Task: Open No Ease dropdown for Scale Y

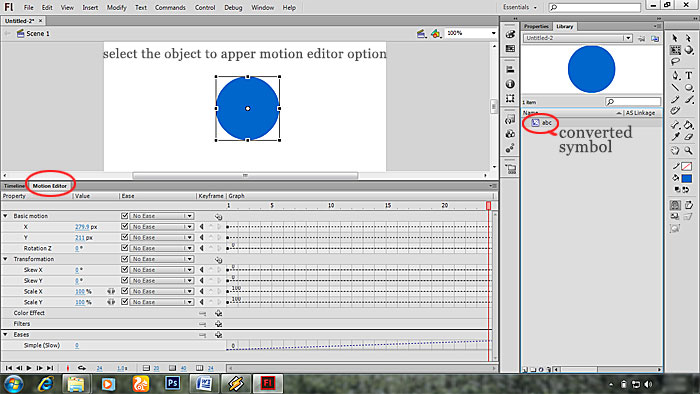Action: [x=161, y=302]
